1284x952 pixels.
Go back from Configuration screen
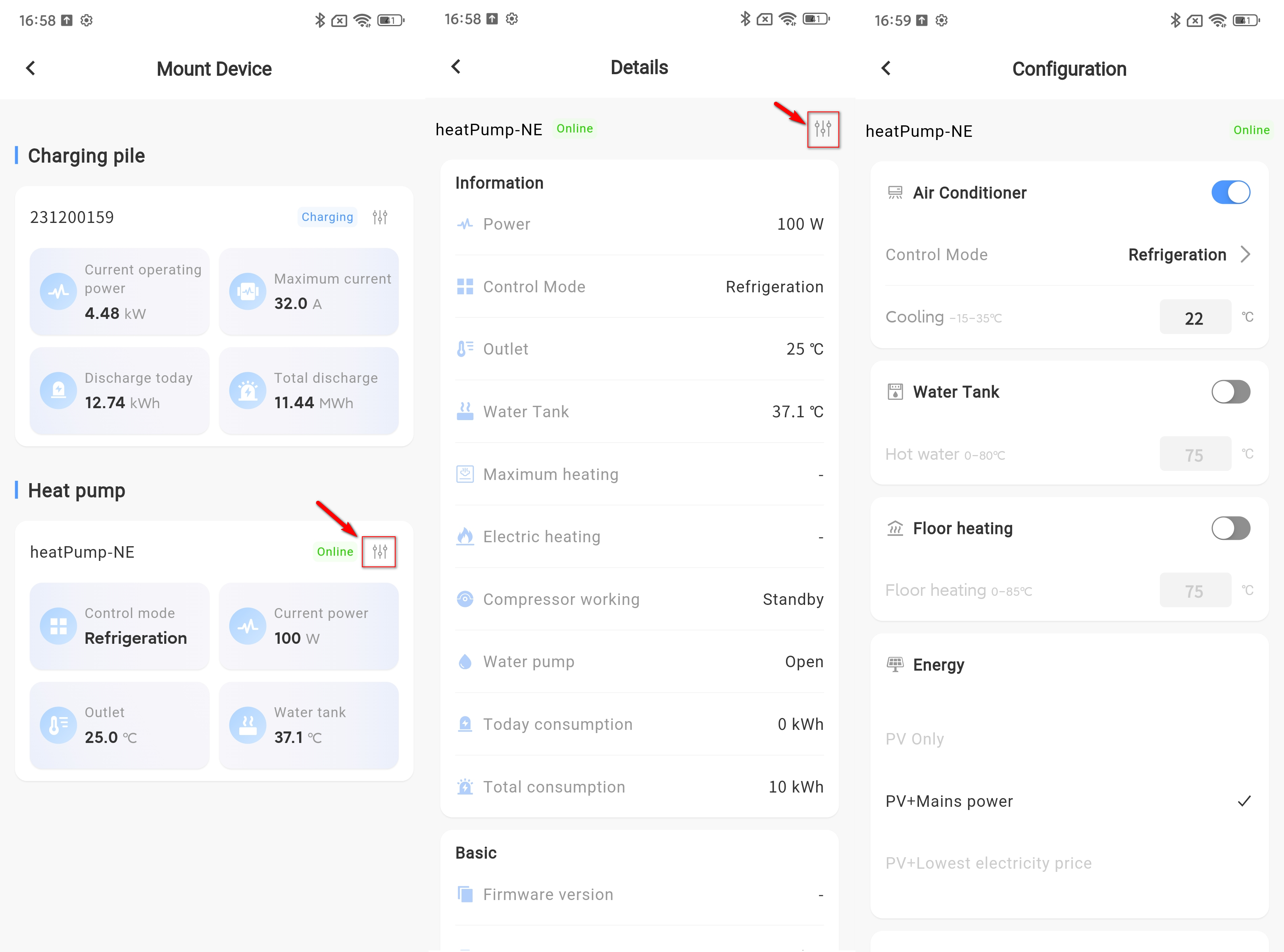886,69
